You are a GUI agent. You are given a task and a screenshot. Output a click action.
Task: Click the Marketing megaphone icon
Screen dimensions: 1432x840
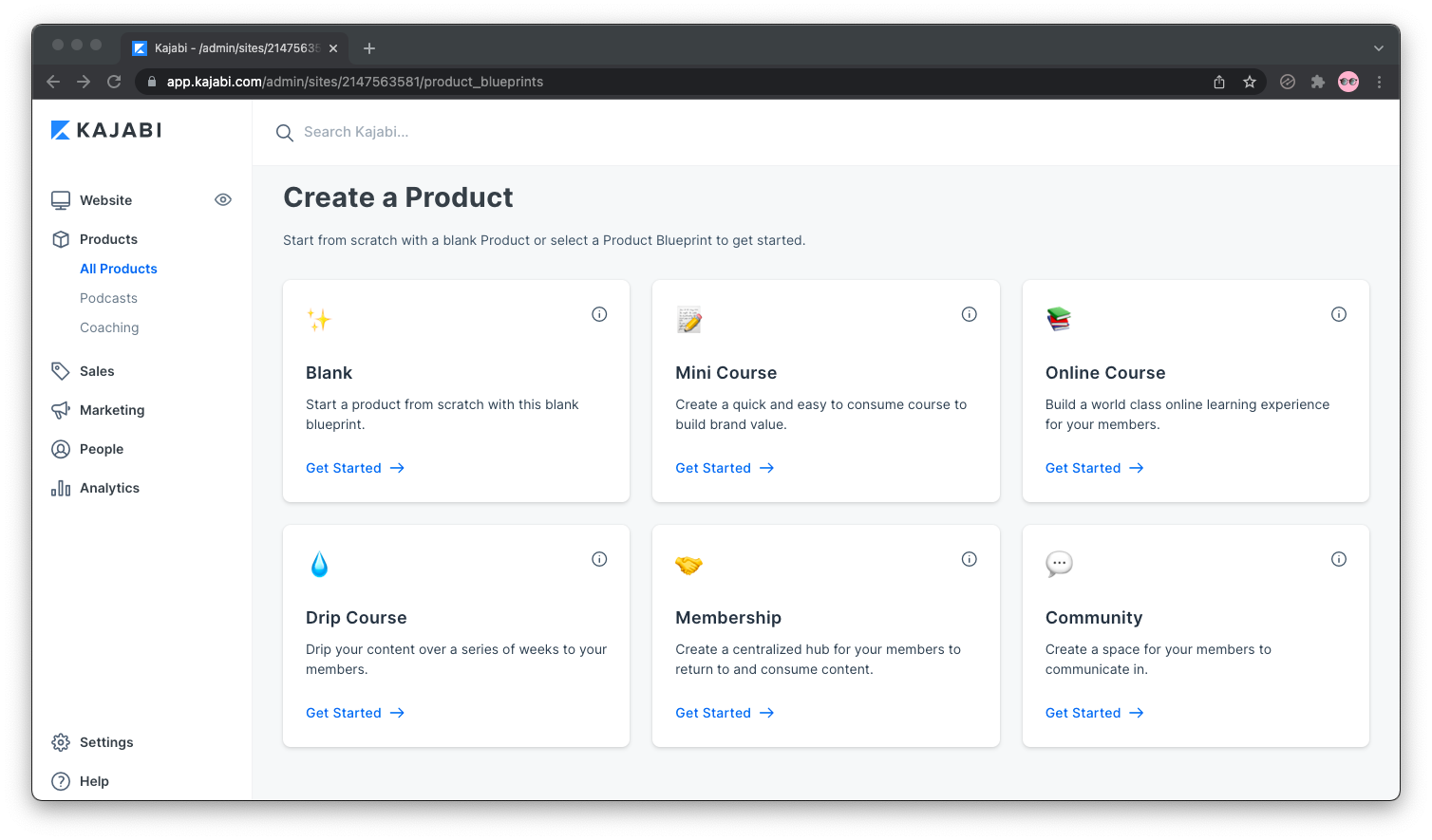point(61,410)
